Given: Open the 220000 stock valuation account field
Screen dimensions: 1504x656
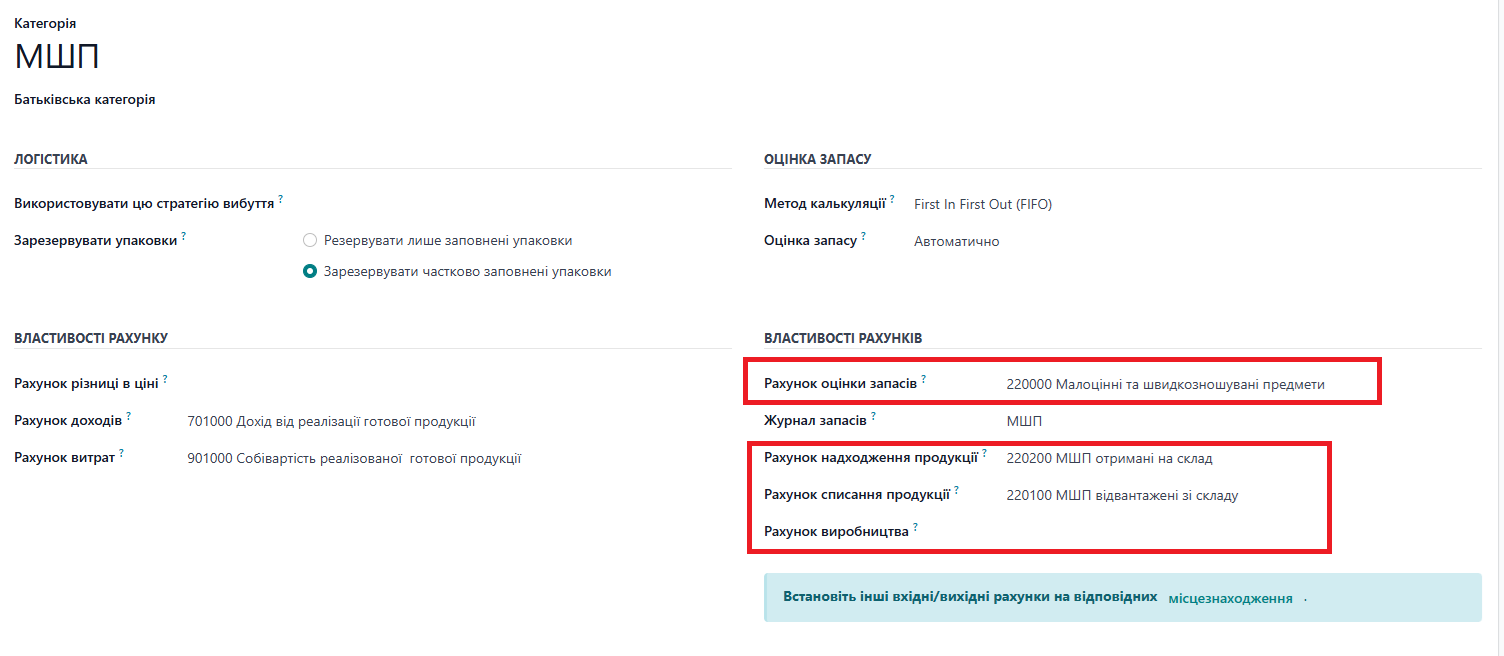Looking at the screenshot, I should (1165, 385).
